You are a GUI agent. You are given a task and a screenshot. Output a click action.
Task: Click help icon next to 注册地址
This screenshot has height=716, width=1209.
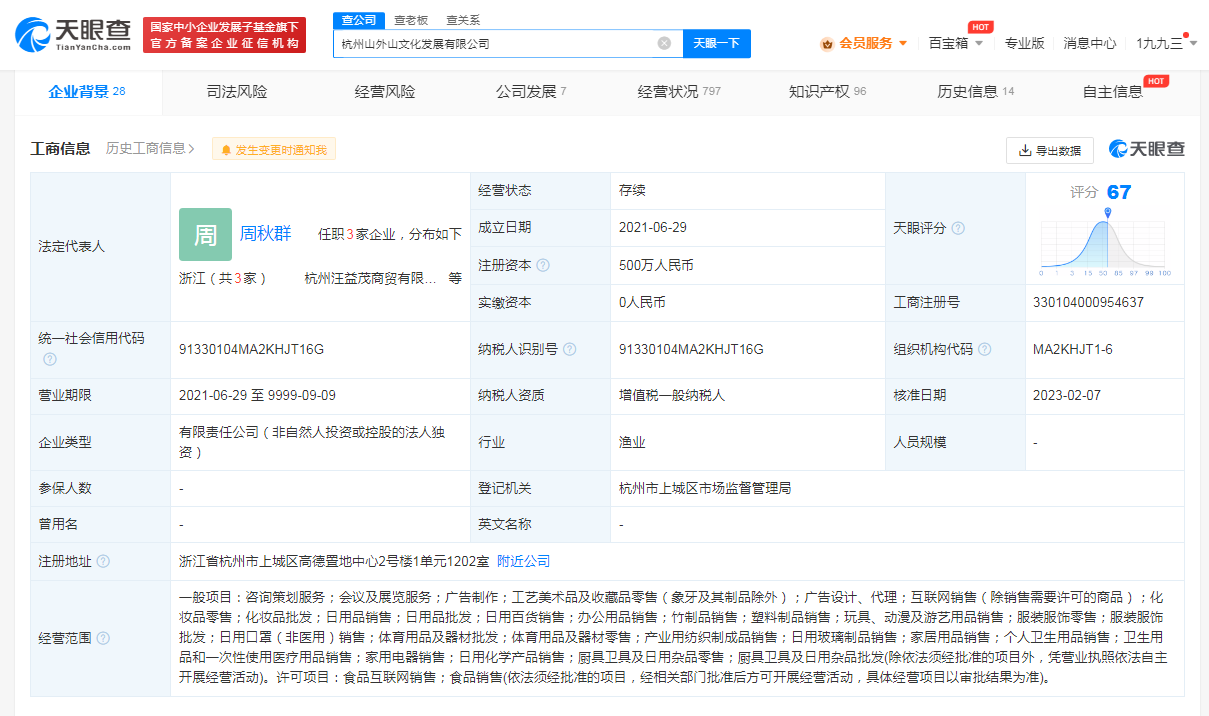point(103,561)
